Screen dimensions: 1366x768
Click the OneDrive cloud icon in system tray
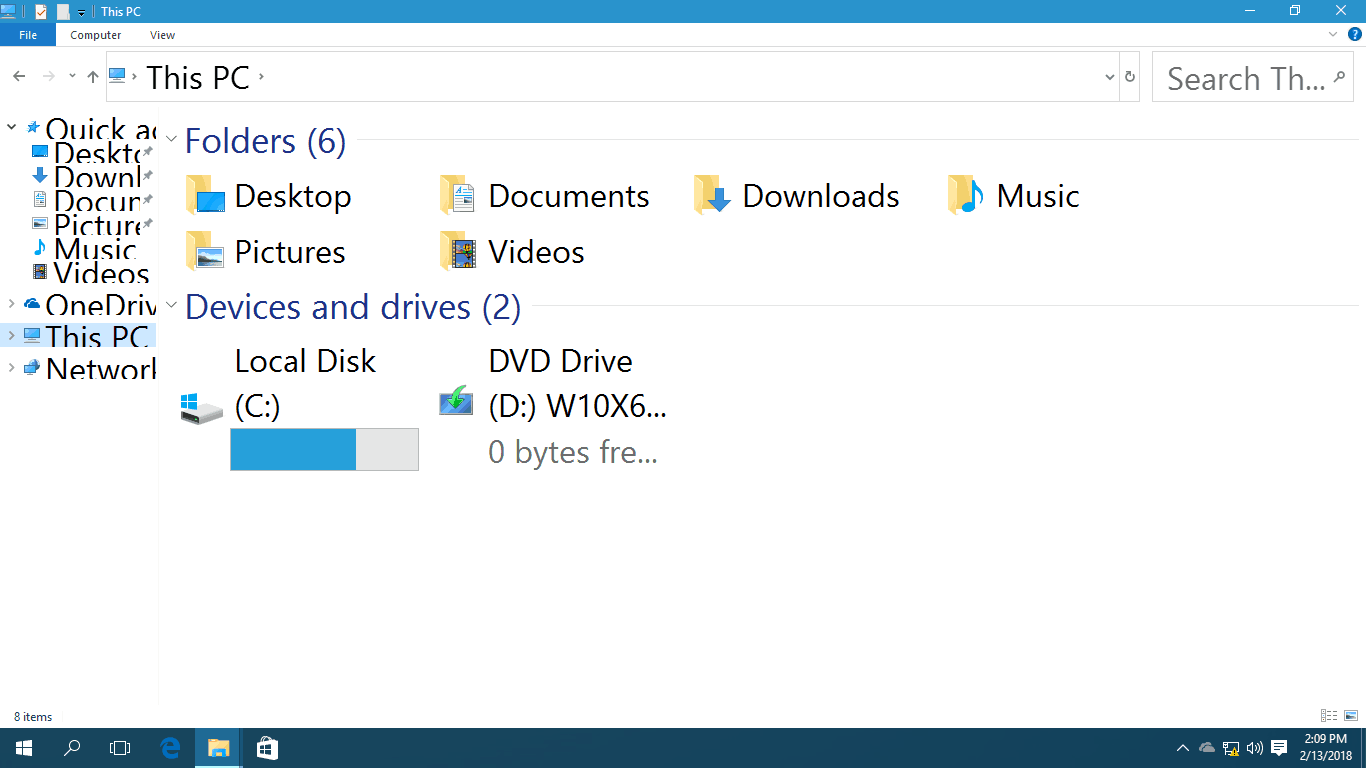1207,747
